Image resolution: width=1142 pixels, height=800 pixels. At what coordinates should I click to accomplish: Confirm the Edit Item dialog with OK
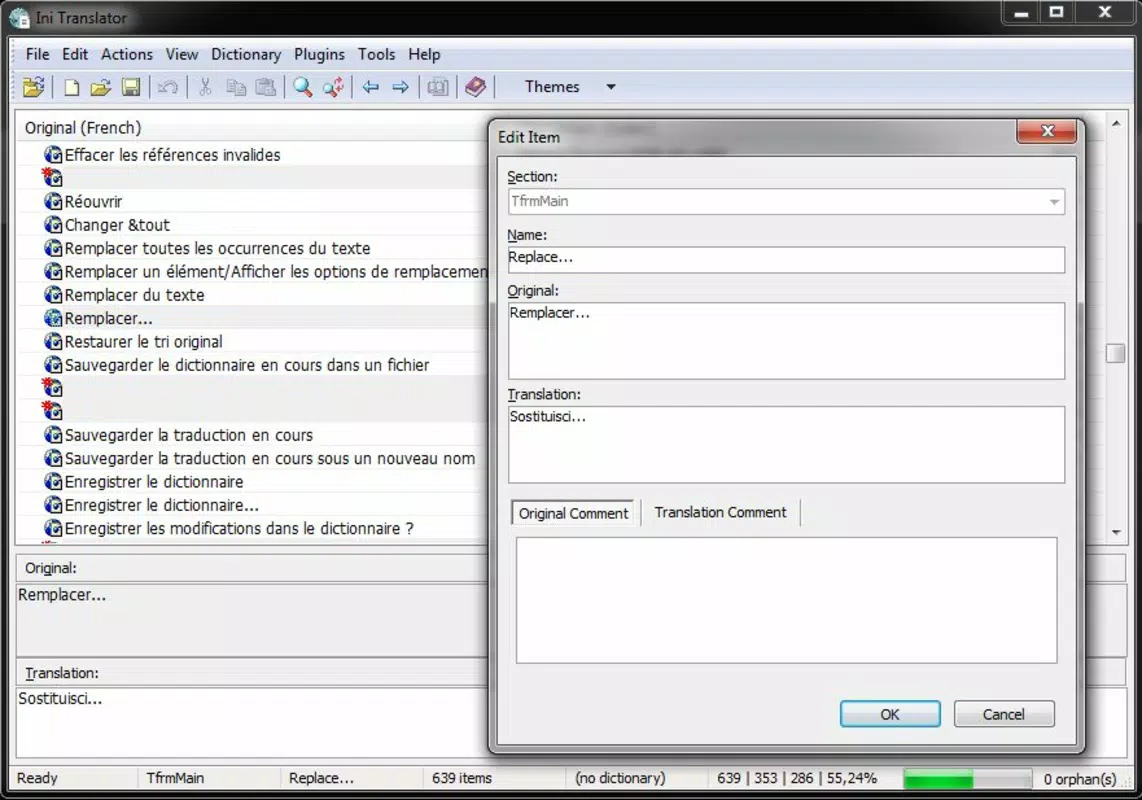889,714
